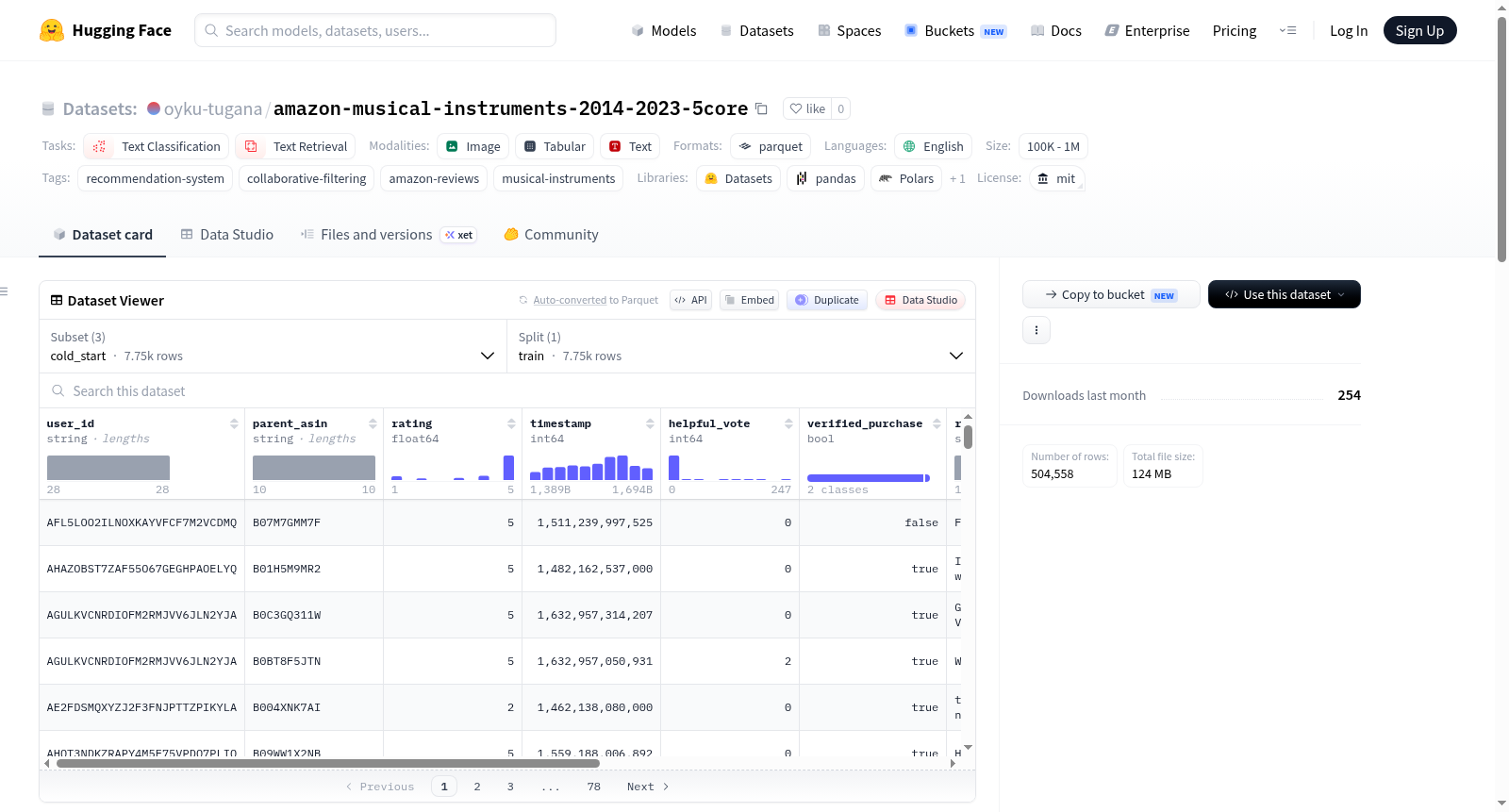The image size is (1509, 812).
Task: Filter by the Image modality tag
Action: (x=473, y=146)
